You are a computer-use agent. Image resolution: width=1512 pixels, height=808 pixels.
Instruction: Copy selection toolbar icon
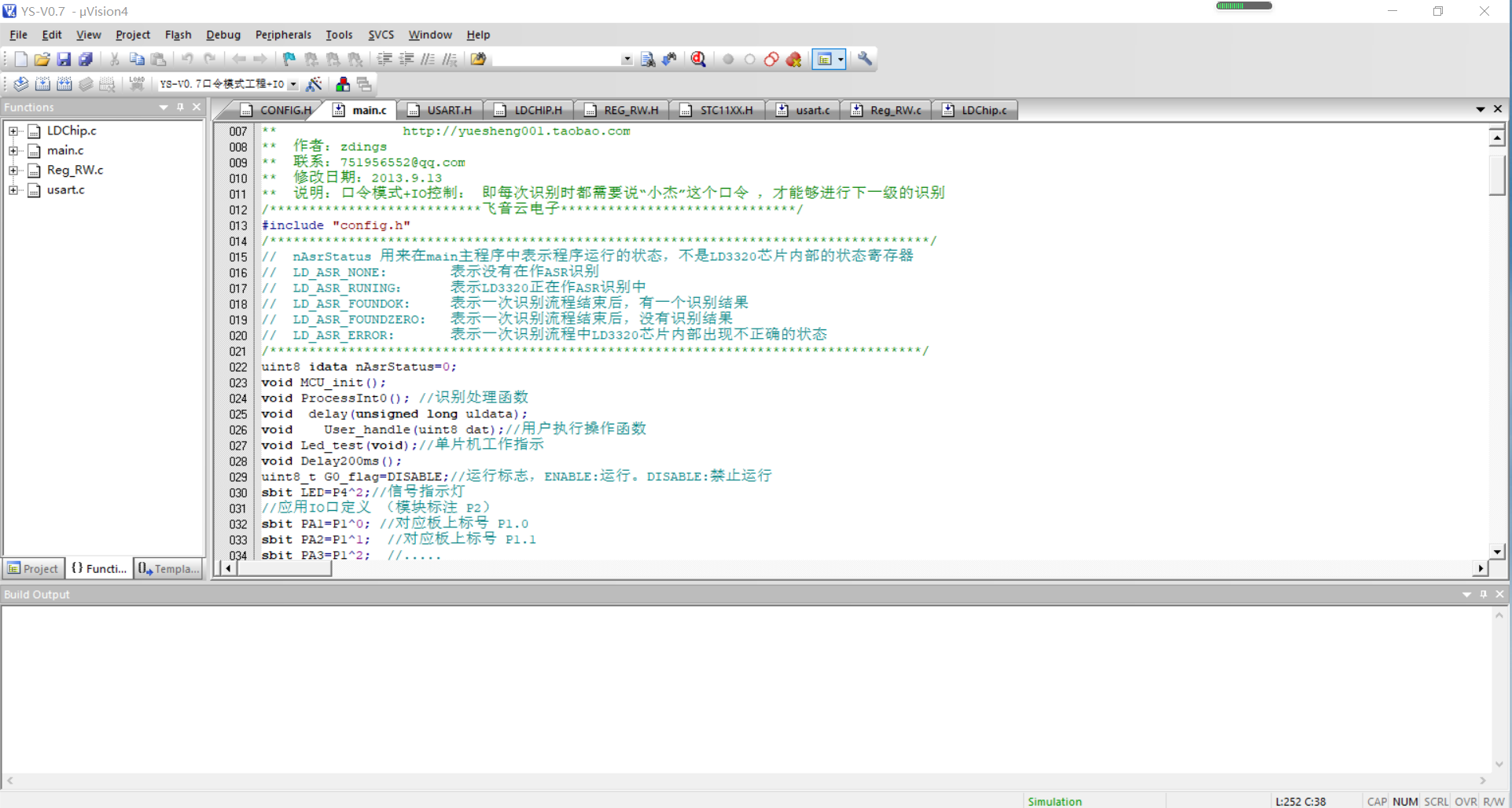coord(137,59)
